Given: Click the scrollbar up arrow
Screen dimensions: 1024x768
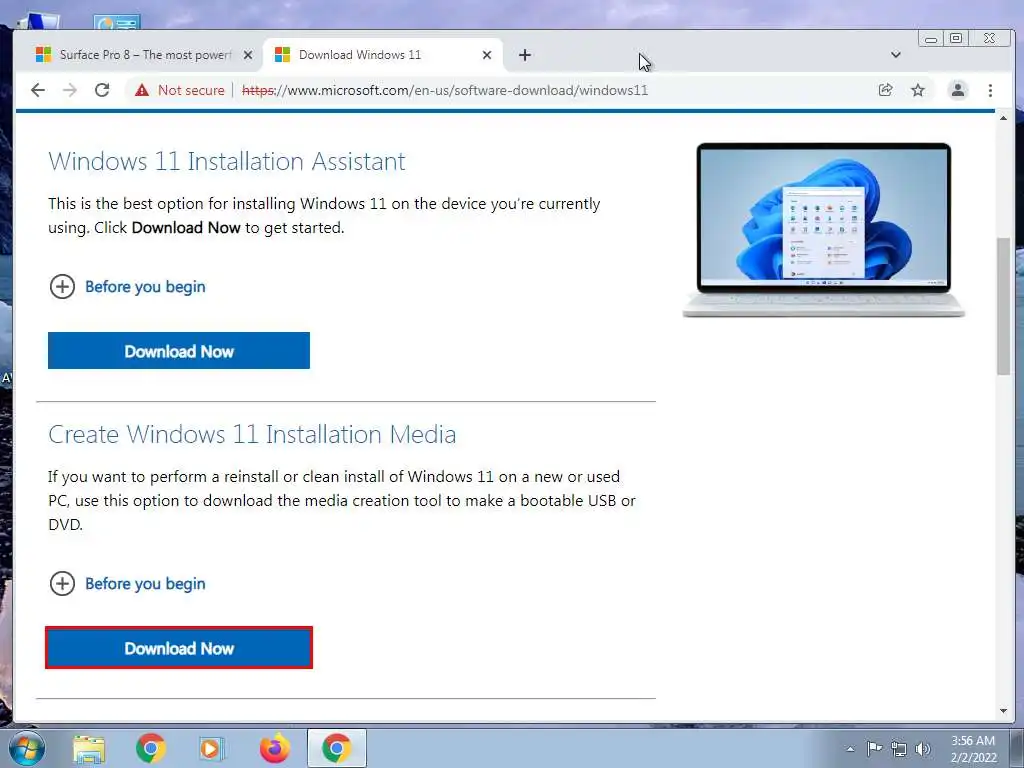Looking at the screenshot, I should point(1003,118).
